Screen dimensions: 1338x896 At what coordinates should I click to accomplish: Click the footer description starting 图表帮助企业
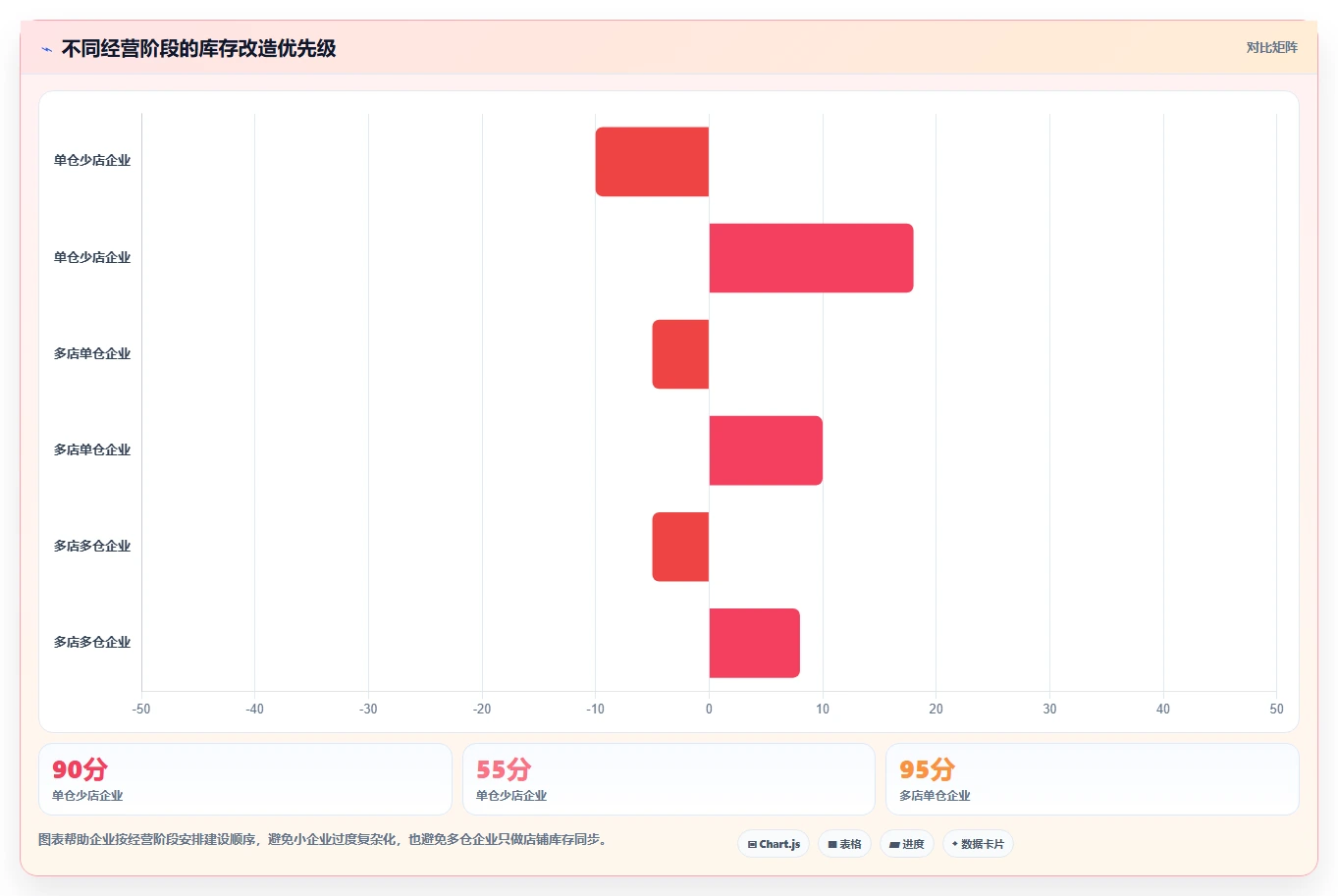click(x=324, y=840)
